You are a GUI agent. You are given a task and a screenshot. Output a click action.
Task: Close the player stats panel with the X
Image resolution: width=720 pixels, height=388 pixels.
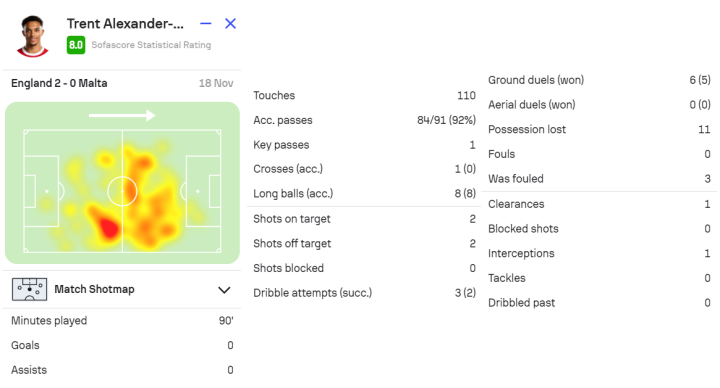[231, 23]
